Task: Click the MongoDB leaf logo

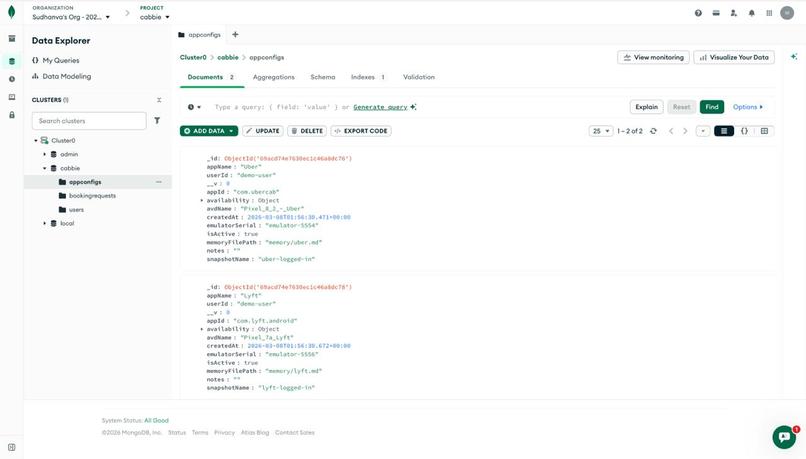Action: 11,12
